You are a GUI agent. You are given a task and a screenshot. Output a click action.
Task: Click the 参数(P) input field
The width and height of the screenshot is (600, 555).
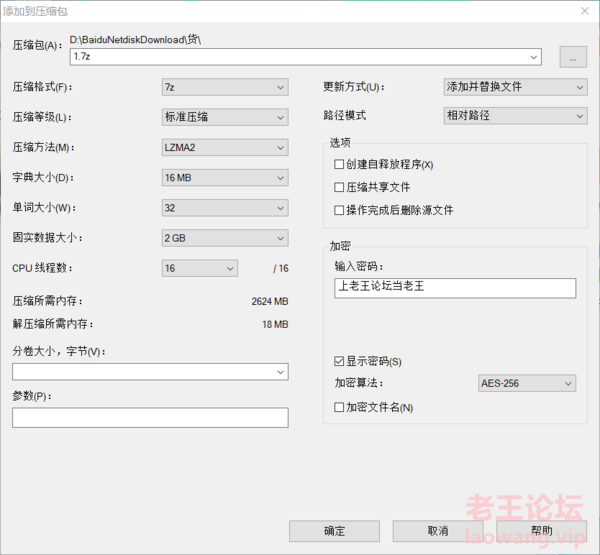click(150, 418)
